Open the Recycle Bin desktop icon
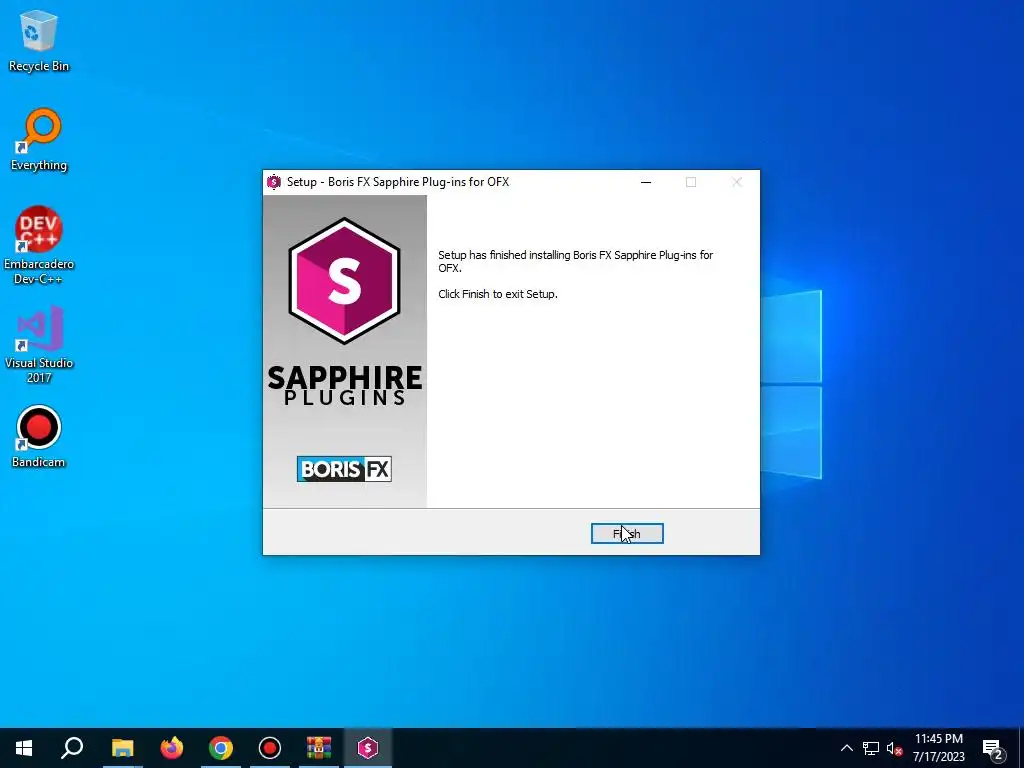 39,41
